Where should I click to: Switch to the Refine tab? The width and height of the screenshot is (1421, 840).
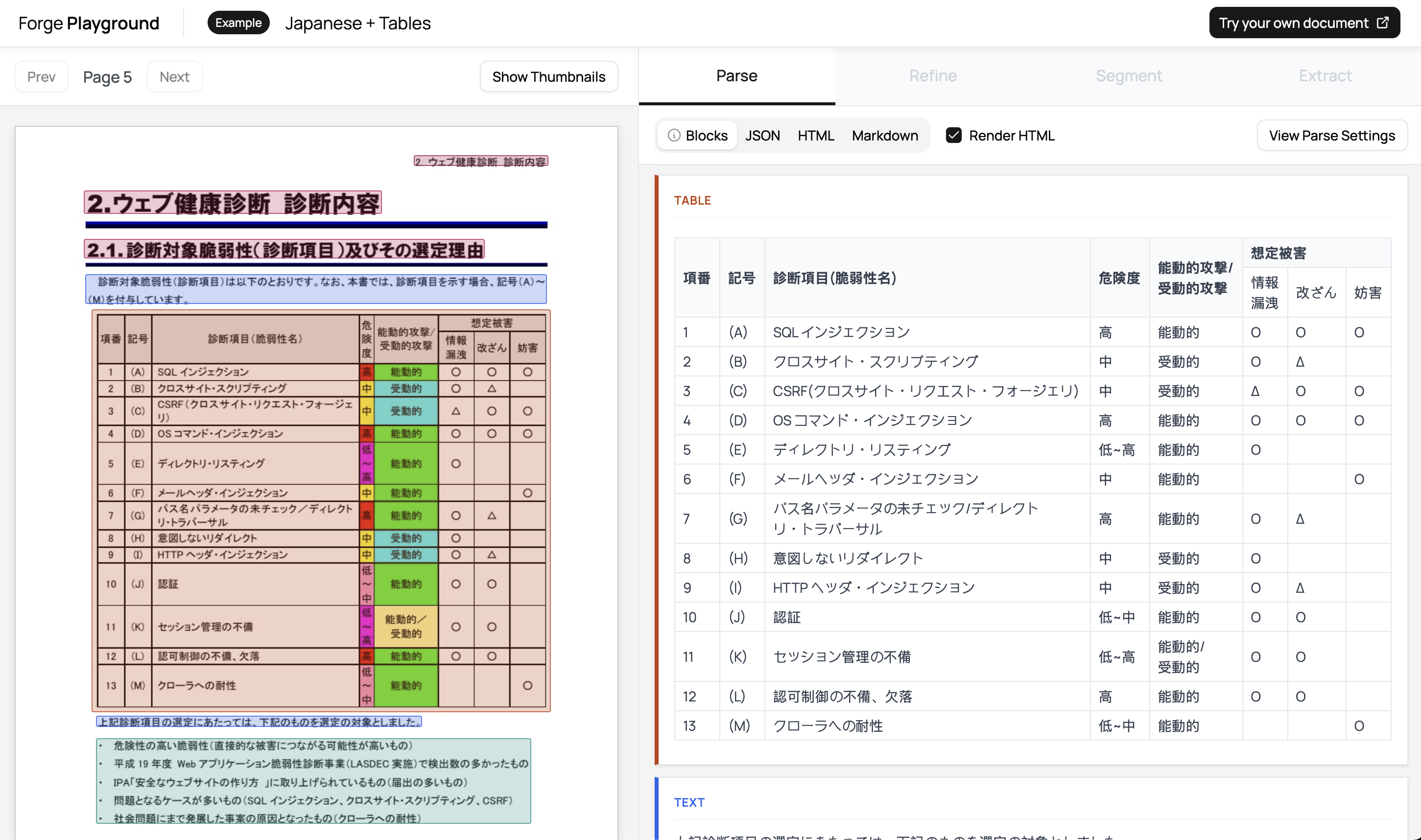932,76
